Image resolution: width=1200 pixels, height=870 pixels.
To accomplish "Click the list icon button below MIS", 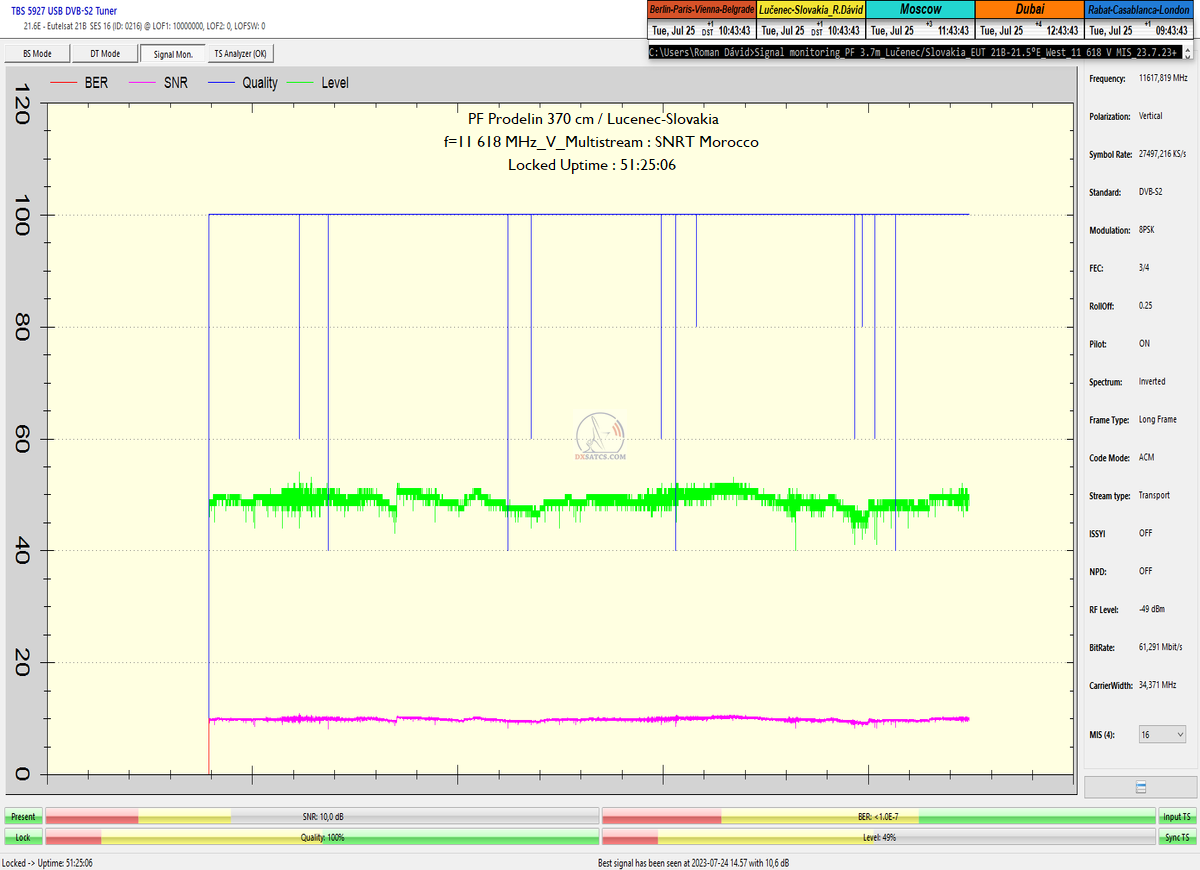I will tap(1141, 787).
